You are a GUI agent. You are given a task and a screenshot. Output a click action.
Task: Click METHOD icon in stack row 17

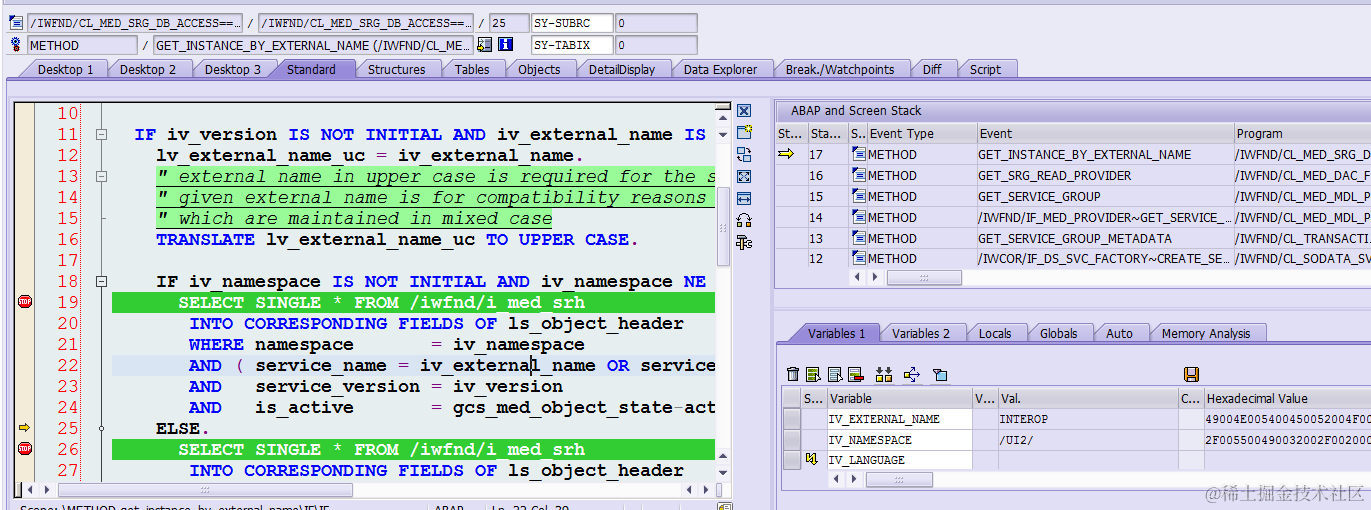coord(859,154)
